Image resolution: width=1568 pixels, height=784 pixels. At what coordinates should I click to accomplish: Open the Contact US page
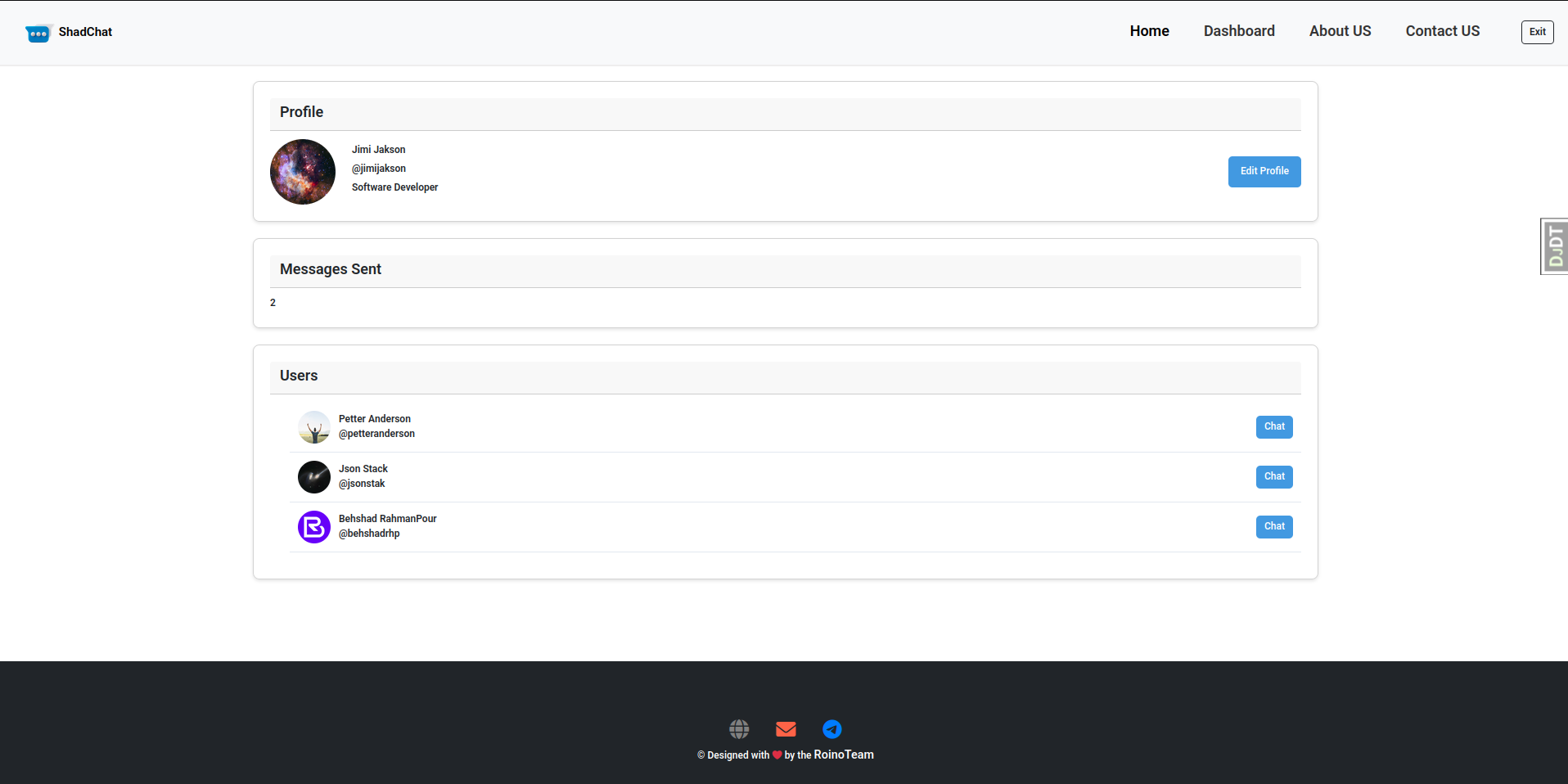pyautogui.click(x=1442, y=31)
